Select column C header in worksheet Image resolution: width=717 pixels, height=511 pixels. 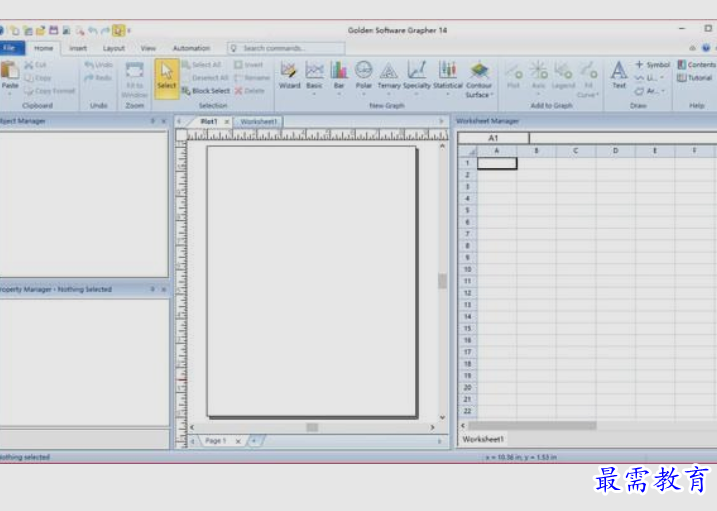[x=576, y=150]
